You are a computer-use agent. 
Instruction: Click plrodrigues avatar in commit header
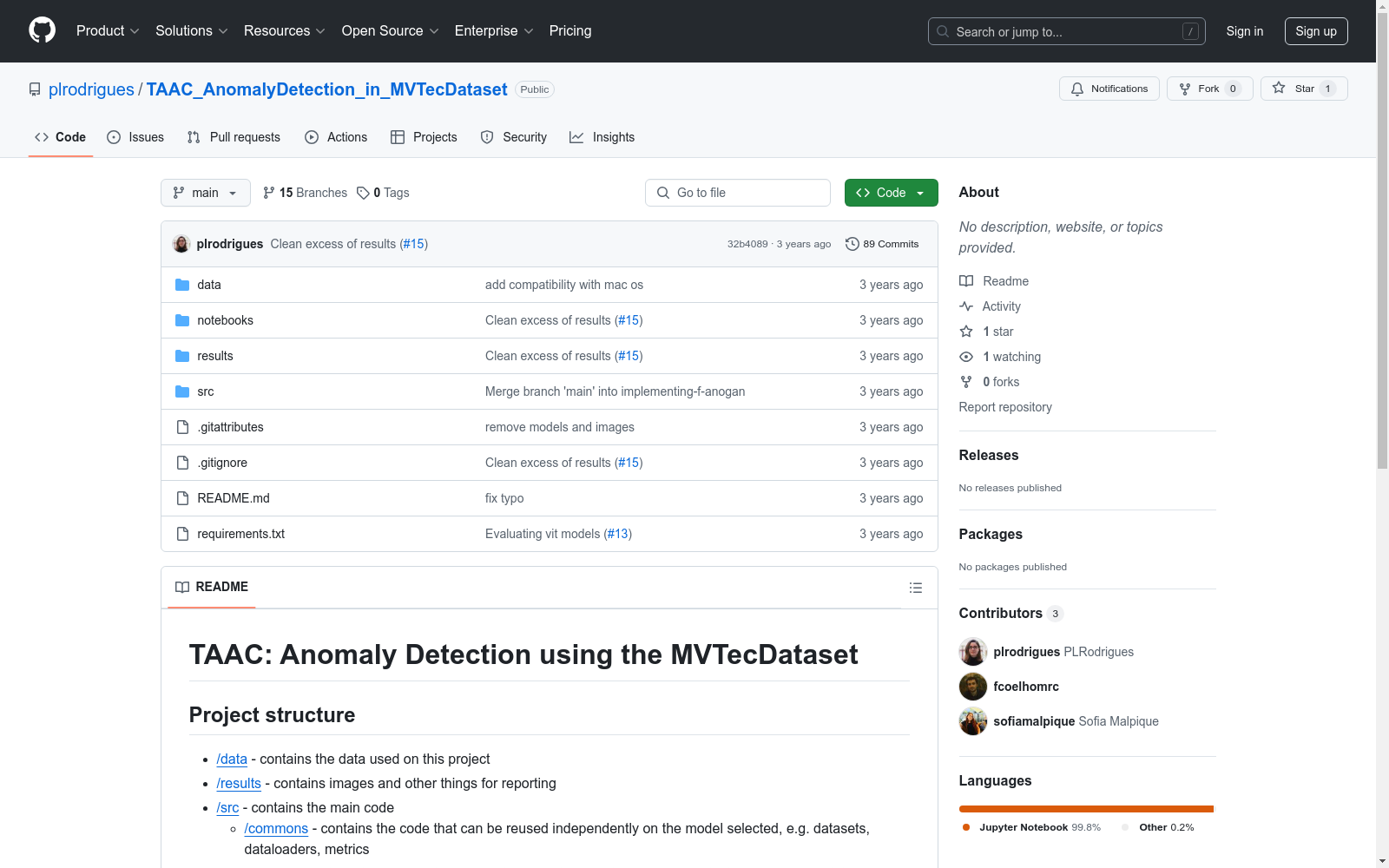click(181, 244)
